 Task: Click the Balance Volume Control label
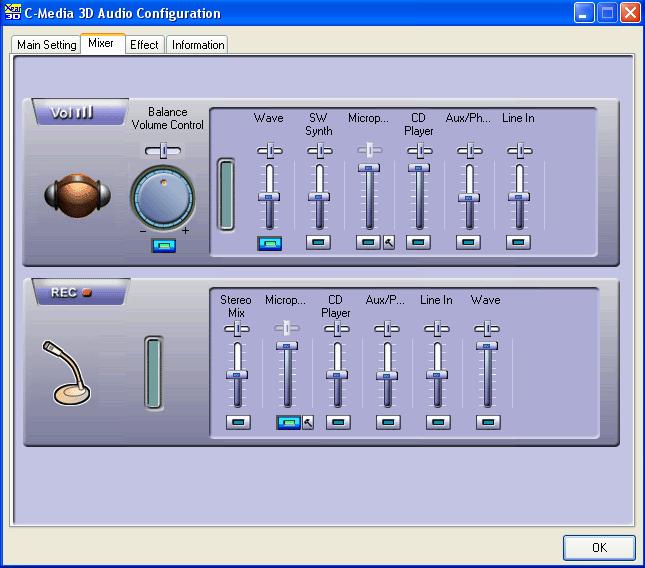[x=167, y=118]
